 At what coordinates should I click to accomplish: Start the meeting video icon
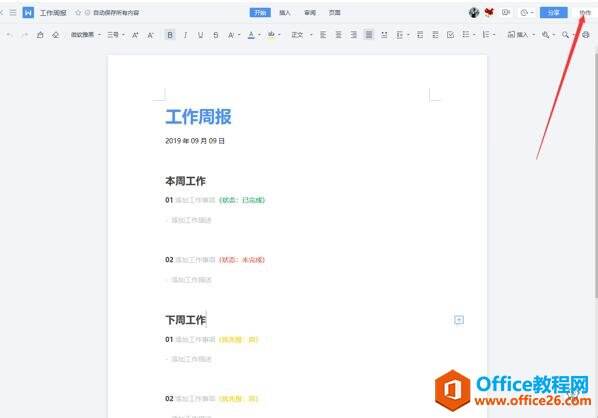pos(506,13)
